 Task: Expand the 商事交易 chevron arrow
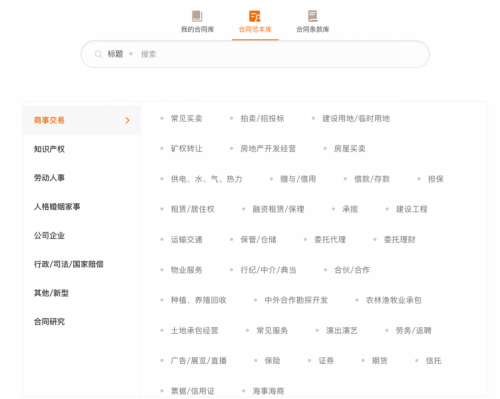point(127,120)
